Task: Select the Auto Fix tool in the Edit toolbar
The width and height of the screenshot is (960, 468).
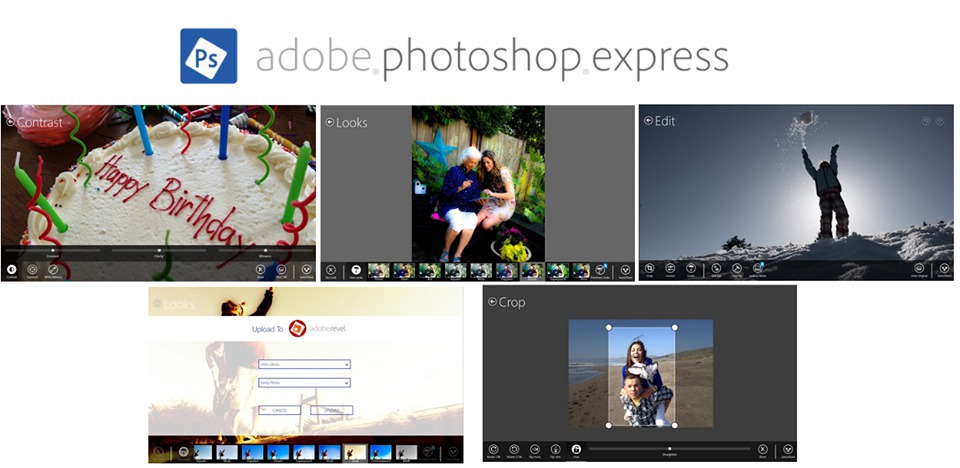Action: pos(737,268)
